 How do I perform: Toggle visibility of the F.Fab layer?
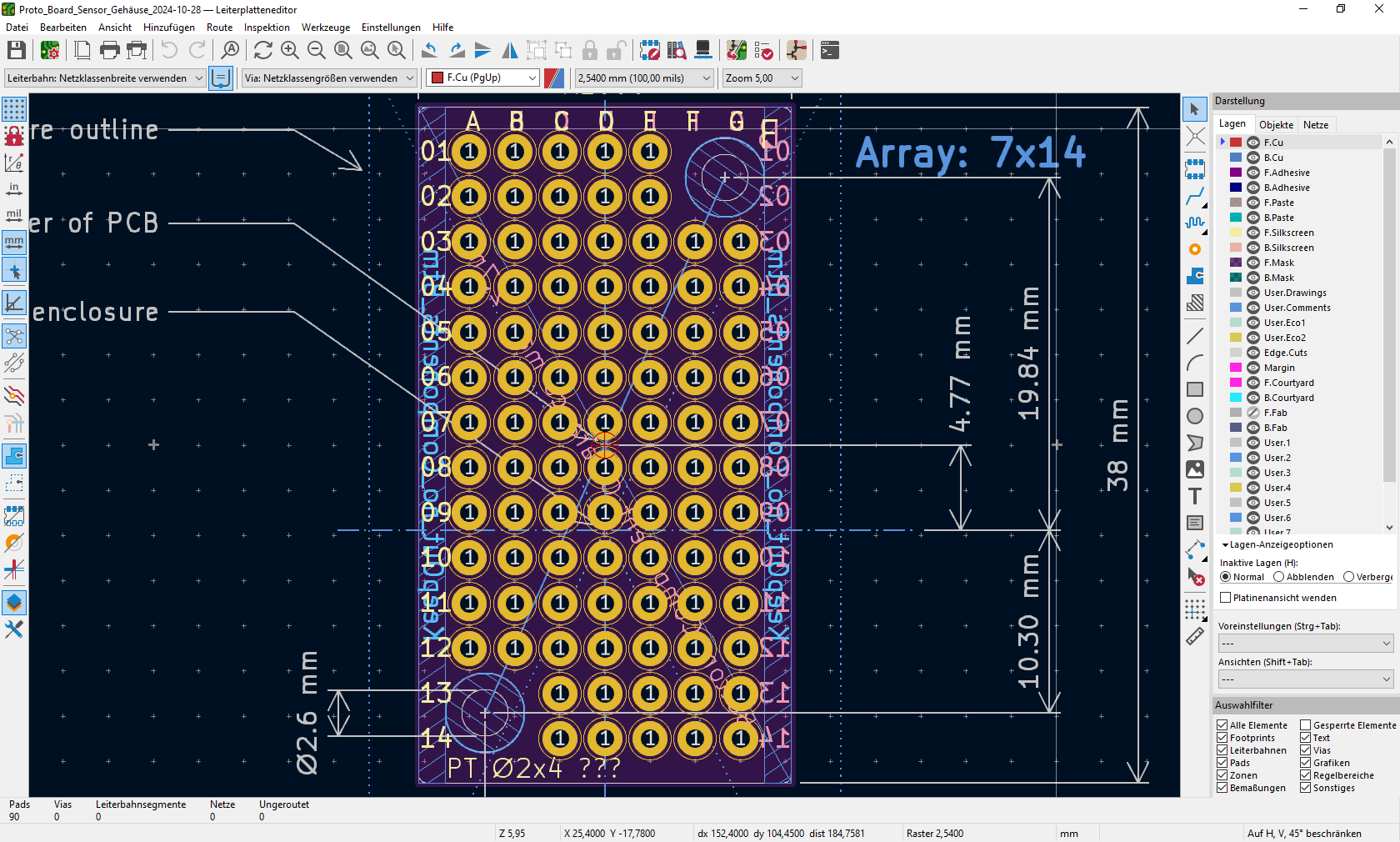pyautogui.click(x=1252, y=413)
